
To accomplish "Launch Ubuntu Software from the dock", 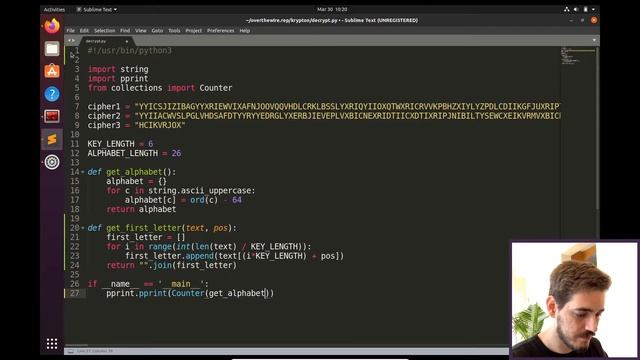I will point(52,71).
